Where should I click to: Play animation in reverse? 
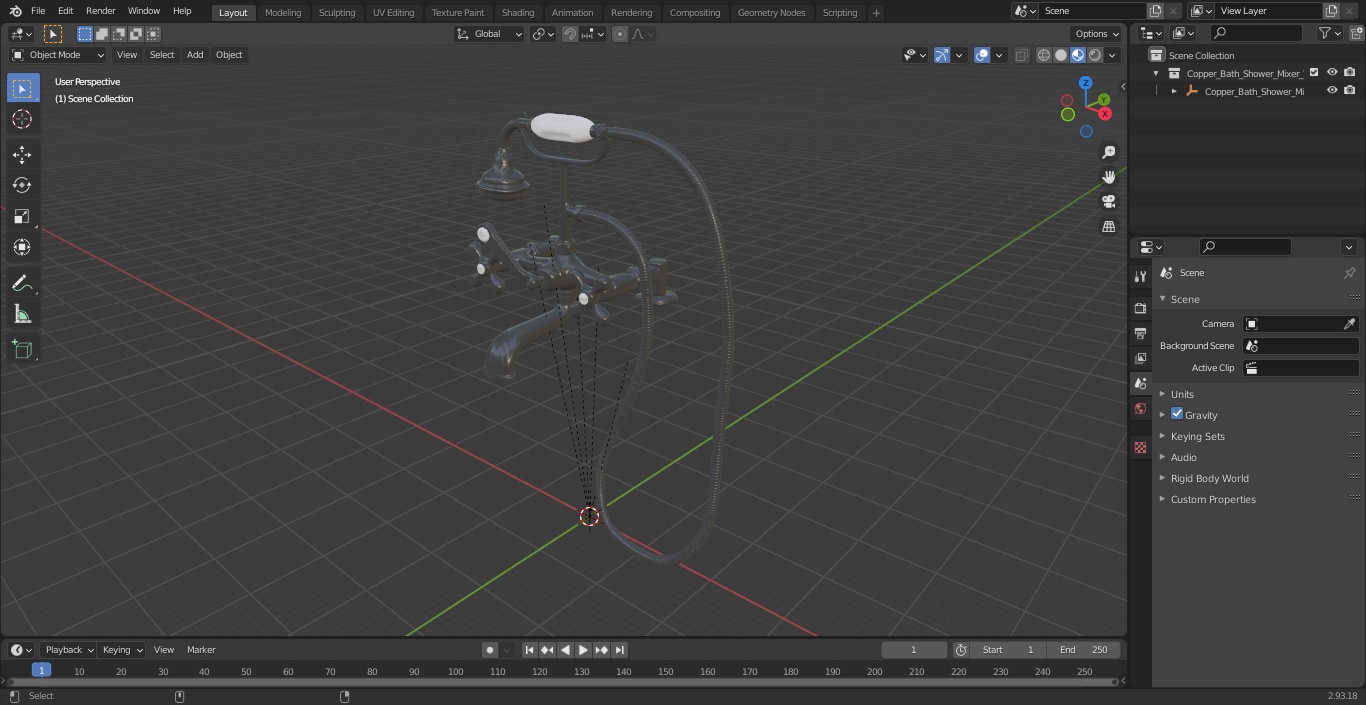(565, 650)
